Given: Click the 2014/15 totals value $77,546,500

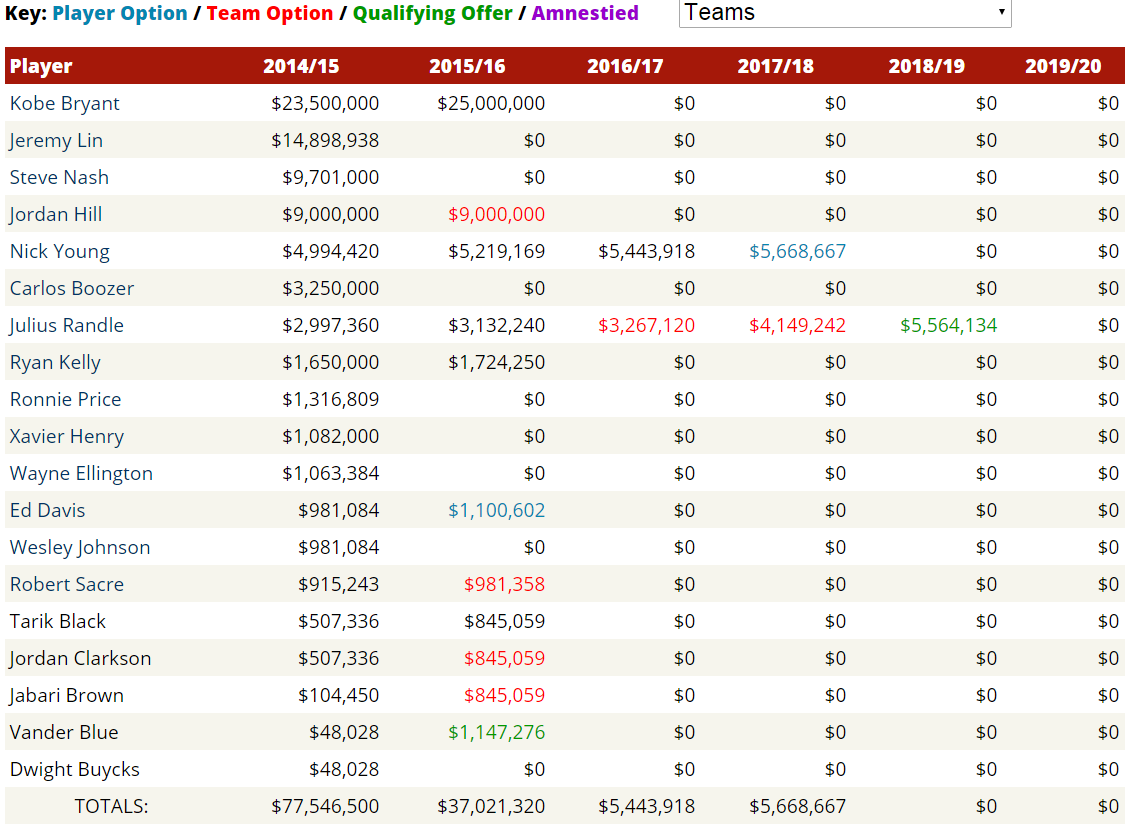Looking at the screenshot, I should [x=325, y=807].
